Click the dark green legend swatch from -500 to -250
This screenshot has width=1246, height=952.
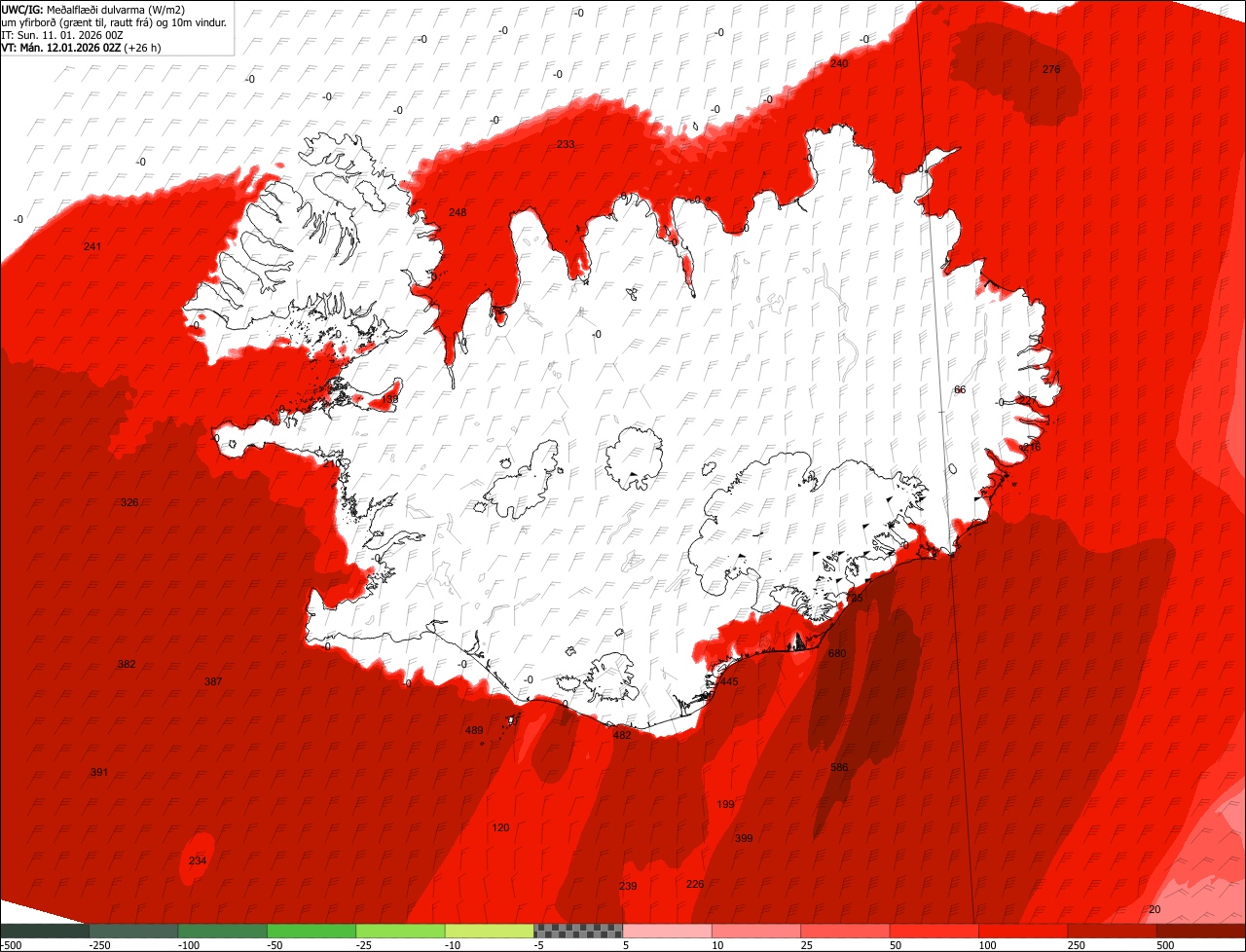45,931
